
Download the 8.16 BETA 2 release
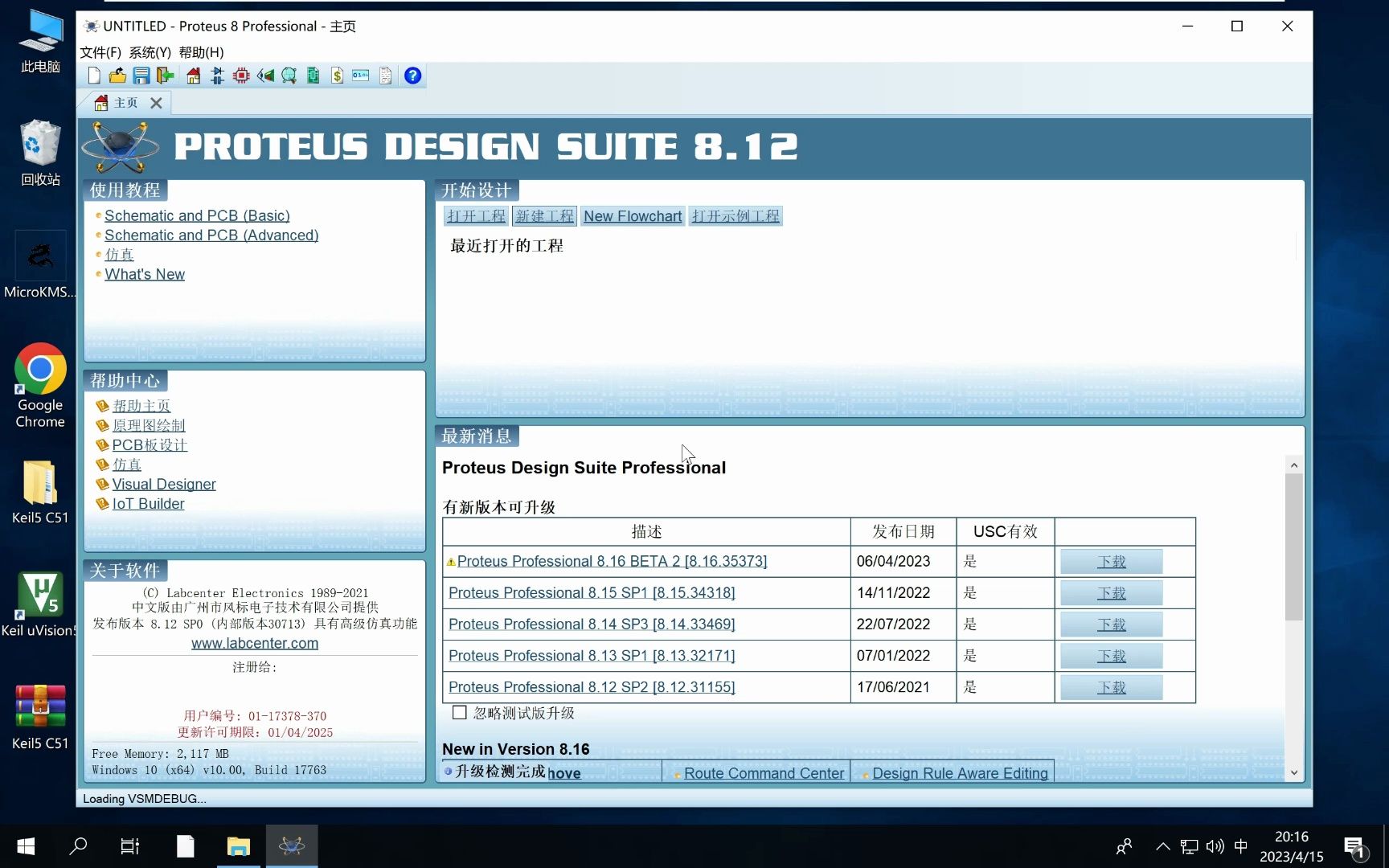1112,562
